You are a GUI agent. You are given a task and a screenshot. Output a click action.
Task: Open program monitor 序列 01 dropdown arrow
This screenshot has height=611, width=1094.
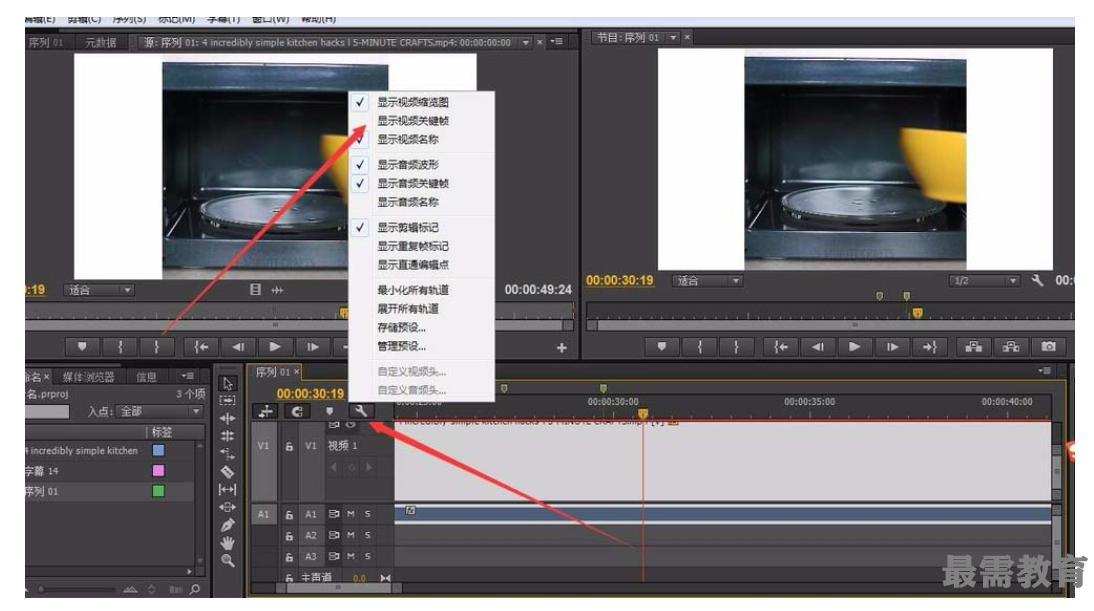click(673, 38)
